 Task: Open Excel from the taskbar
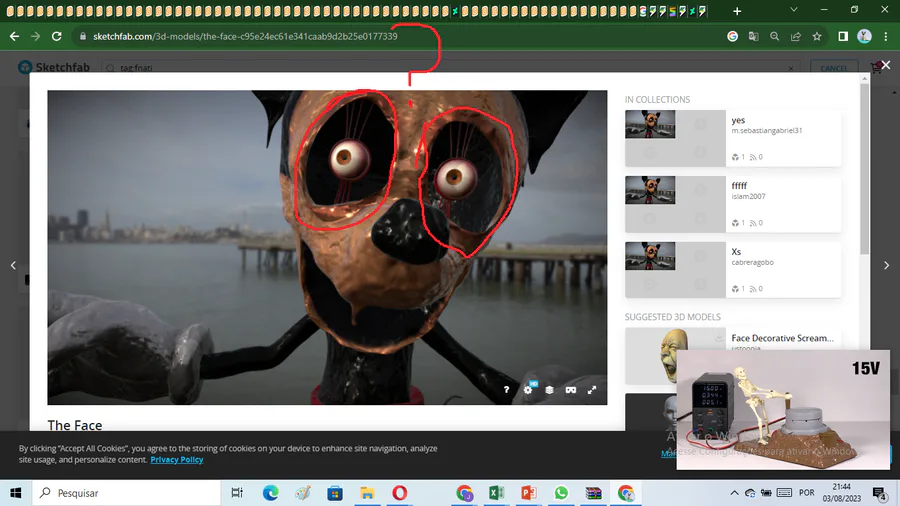coord(496,493)
